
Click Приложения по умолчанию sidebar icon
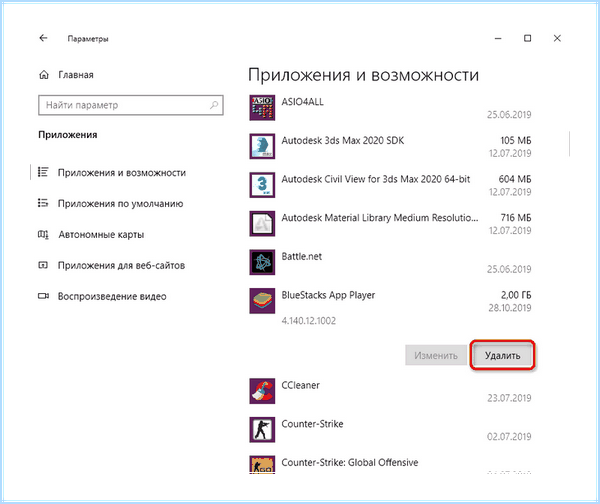[x=43, y=203]
